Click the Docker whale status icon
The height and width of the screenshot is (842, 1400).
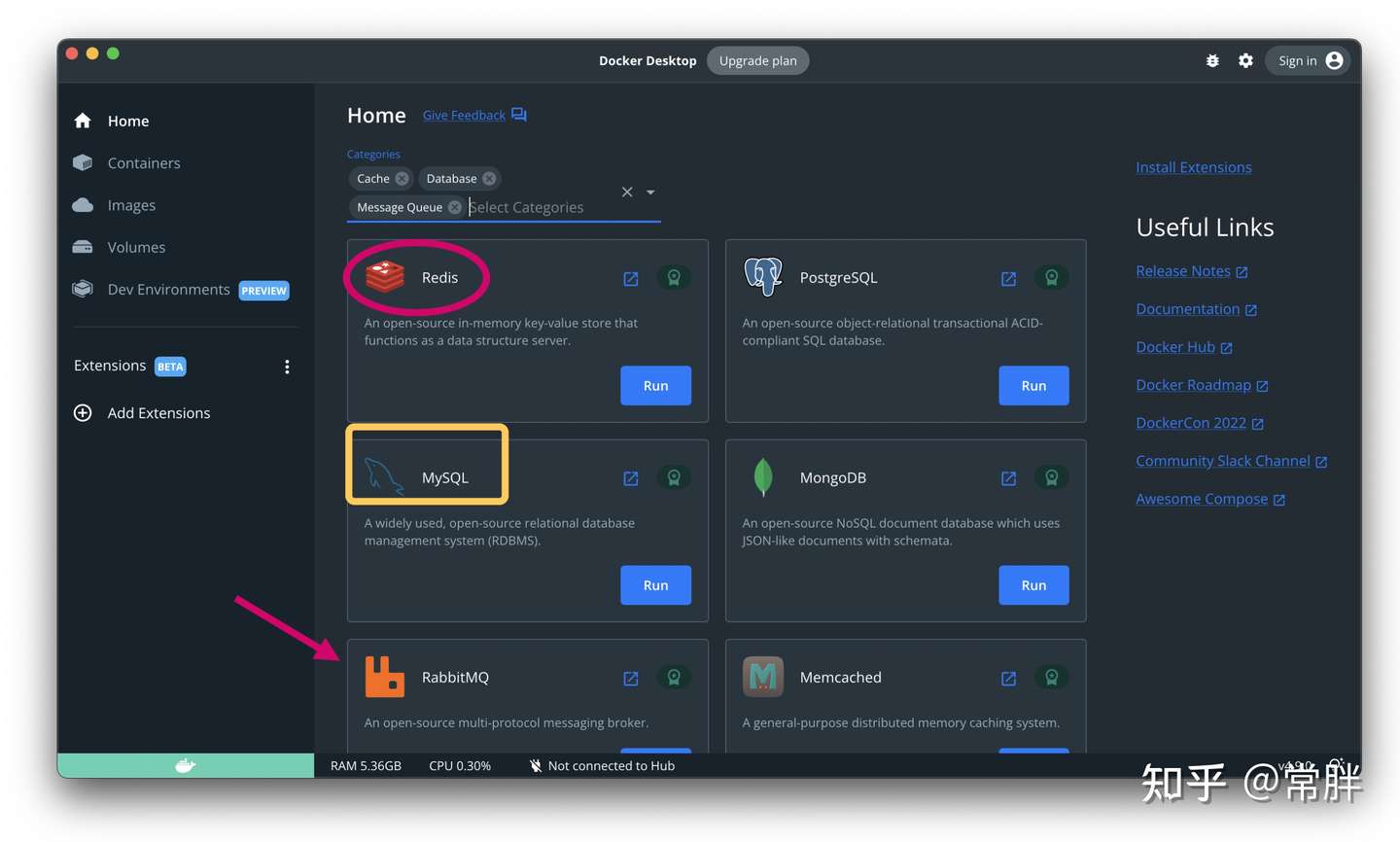coord(186,765)
